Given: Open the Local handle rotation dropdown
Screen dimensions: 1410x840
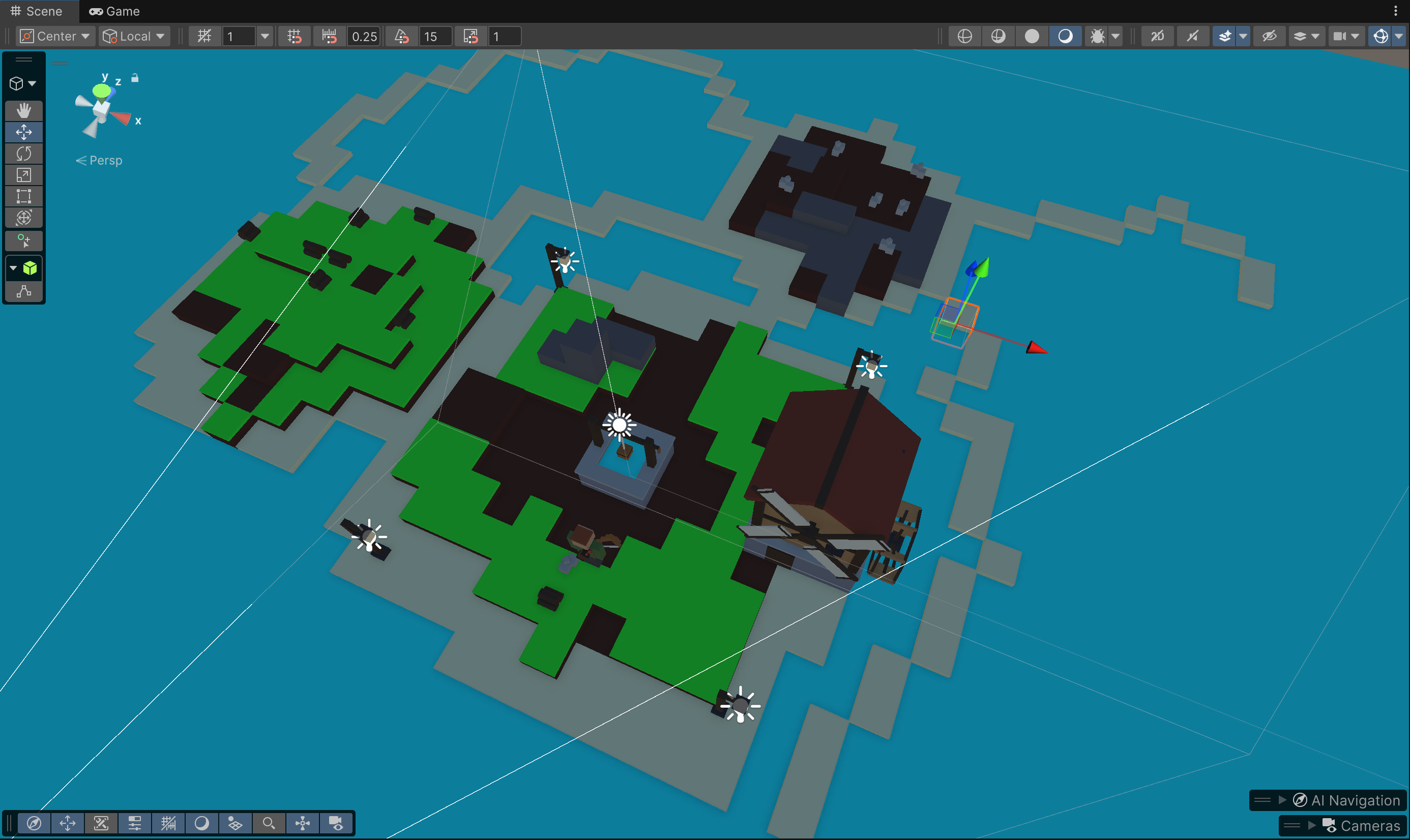Looking at the screenshot, I should pos(134,36).
